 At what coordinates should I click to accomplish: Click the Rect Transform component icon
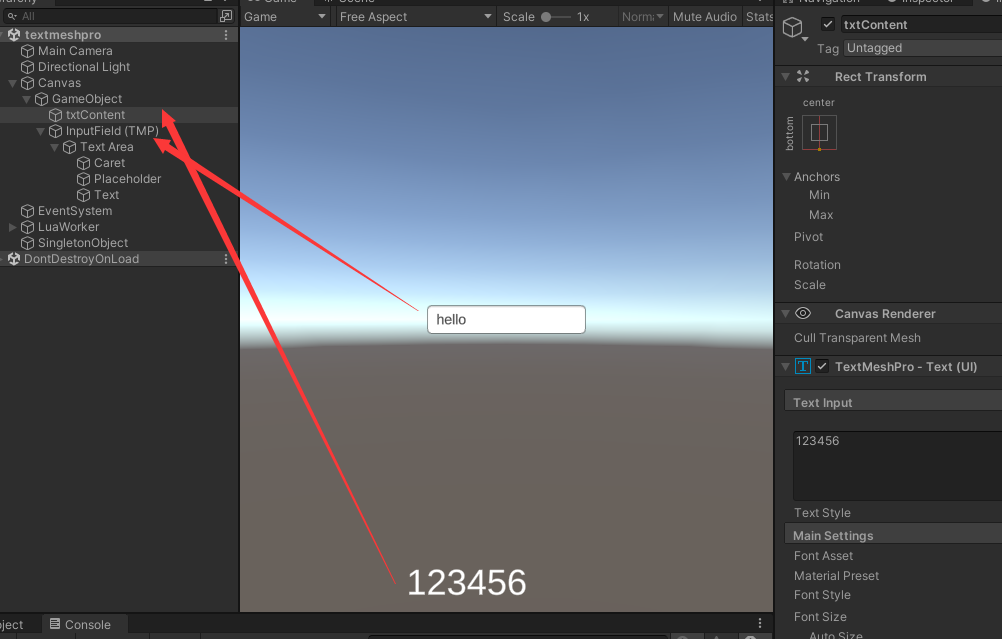(x=802, y=77)
